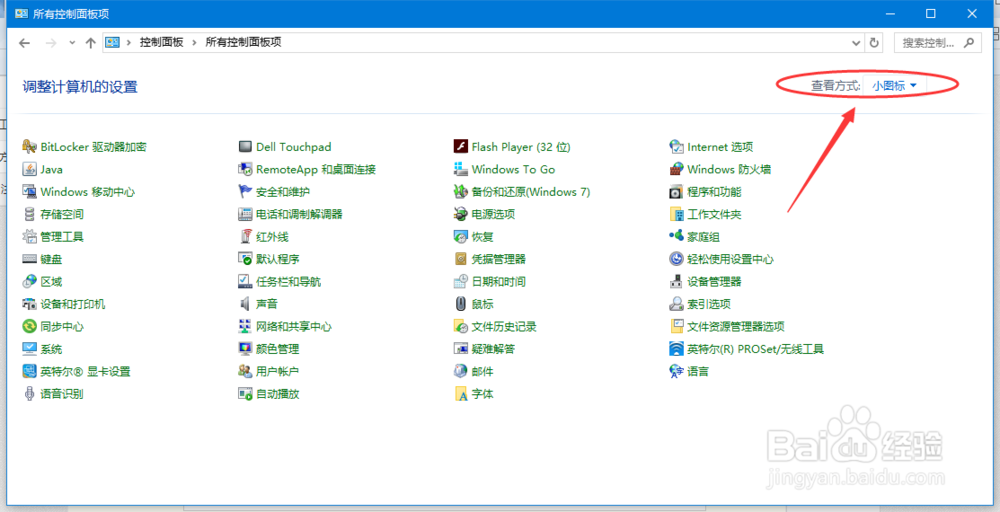1000x512 pixels.
Task: Click the 键盘 keyboard icon
Action: coord(29,259)
